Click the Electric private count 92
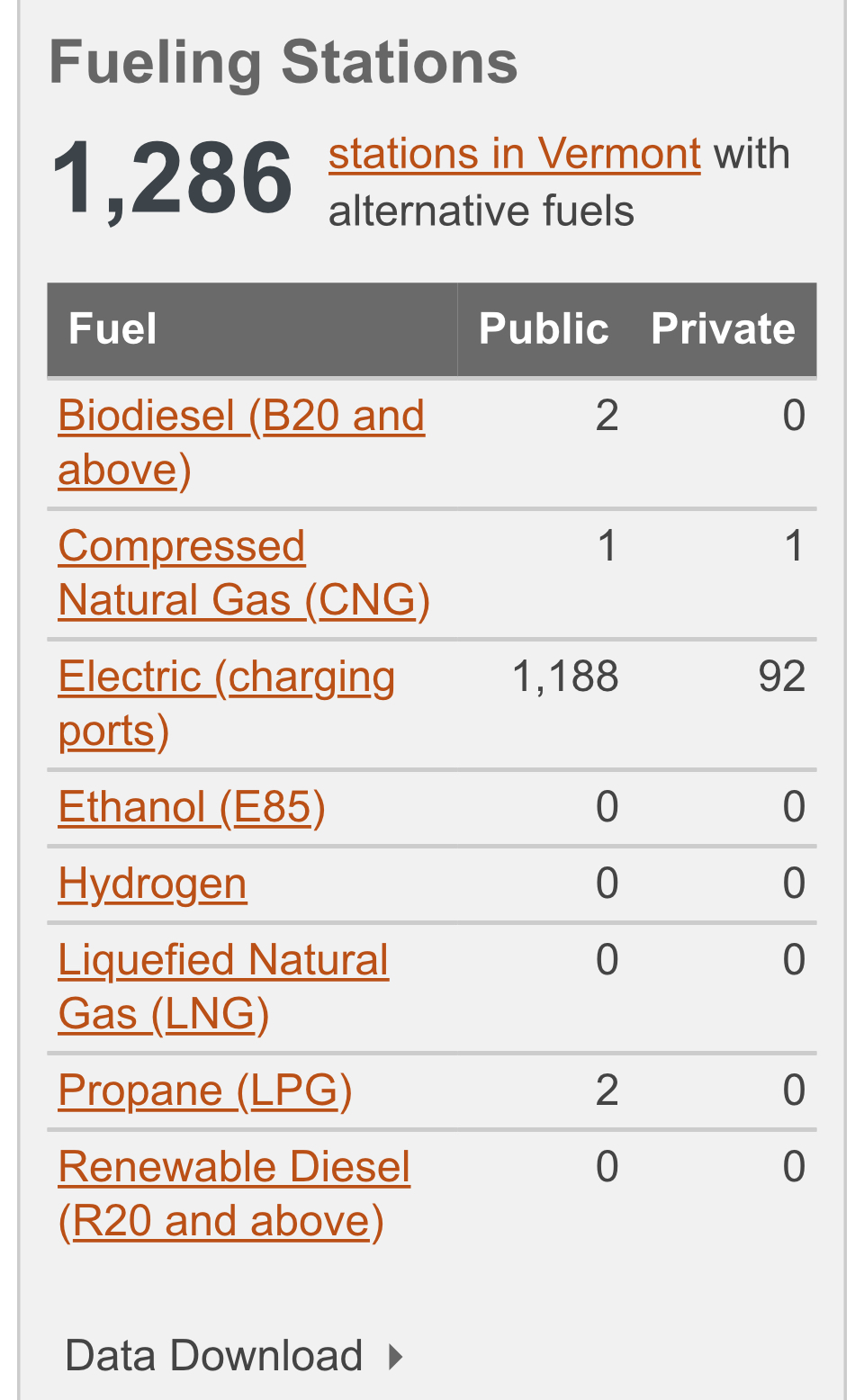864x1400 pixels. [781, 677]
